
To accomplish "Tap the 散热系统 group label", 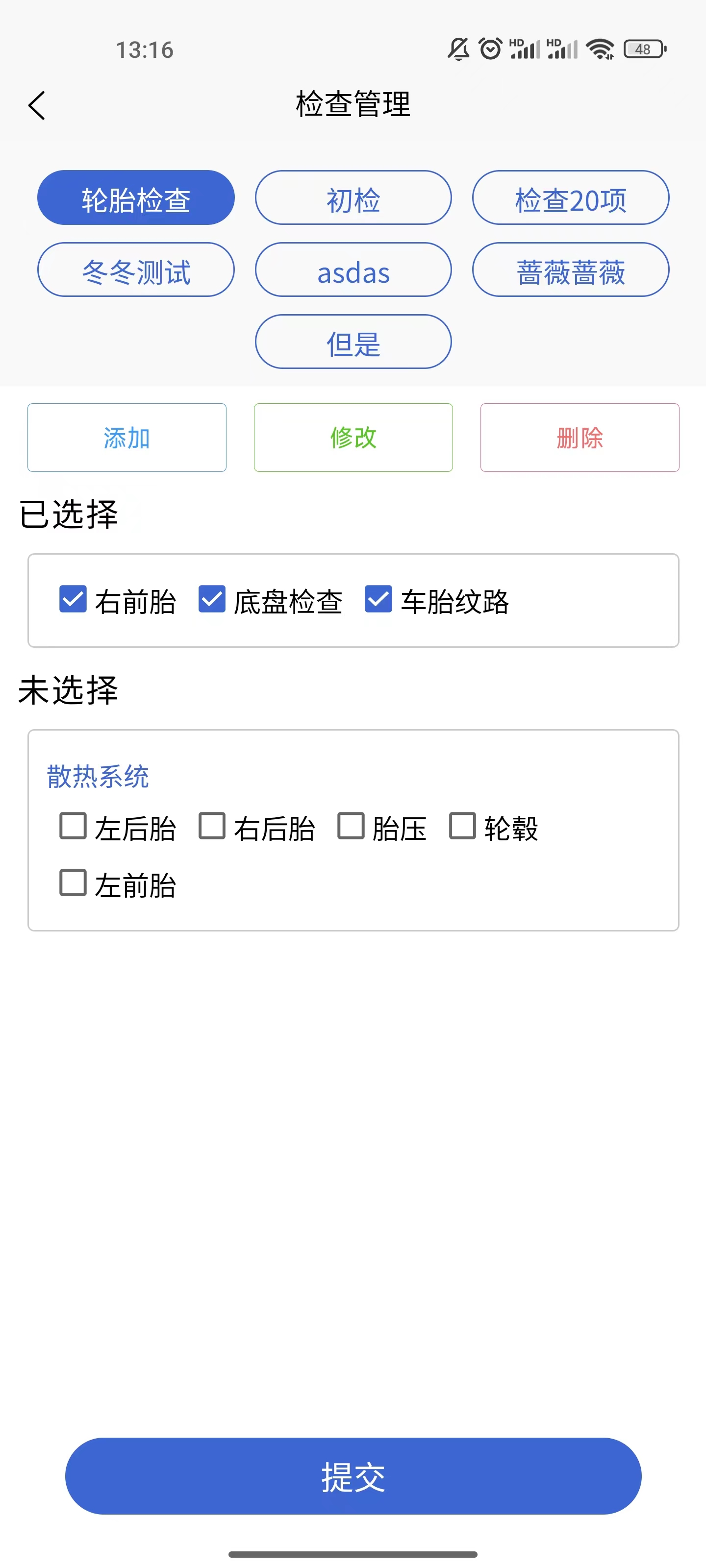I will pyautogui.click(x=98, y=776).
